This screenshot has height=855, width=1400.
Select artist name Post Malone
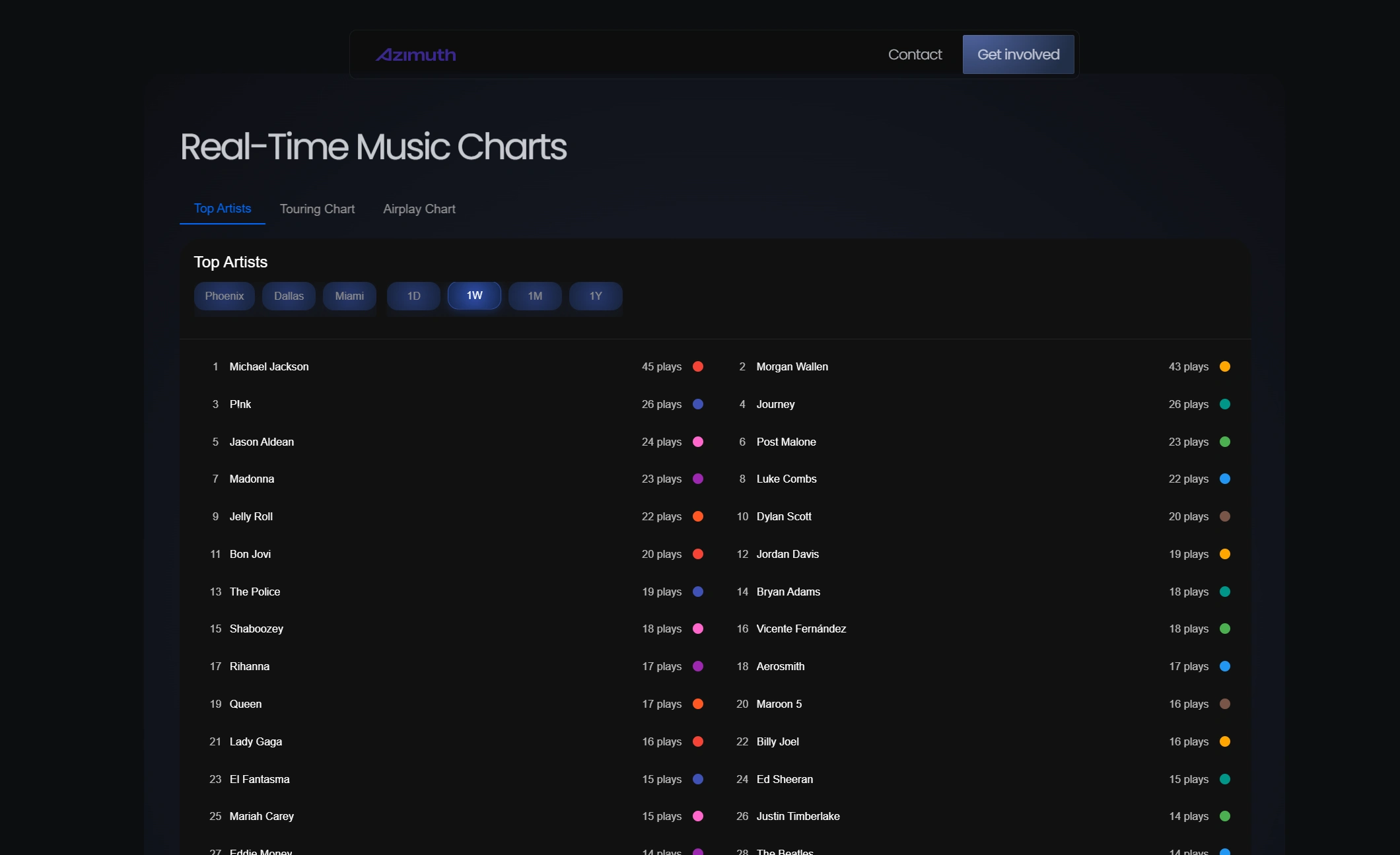(x=786, y=442)
